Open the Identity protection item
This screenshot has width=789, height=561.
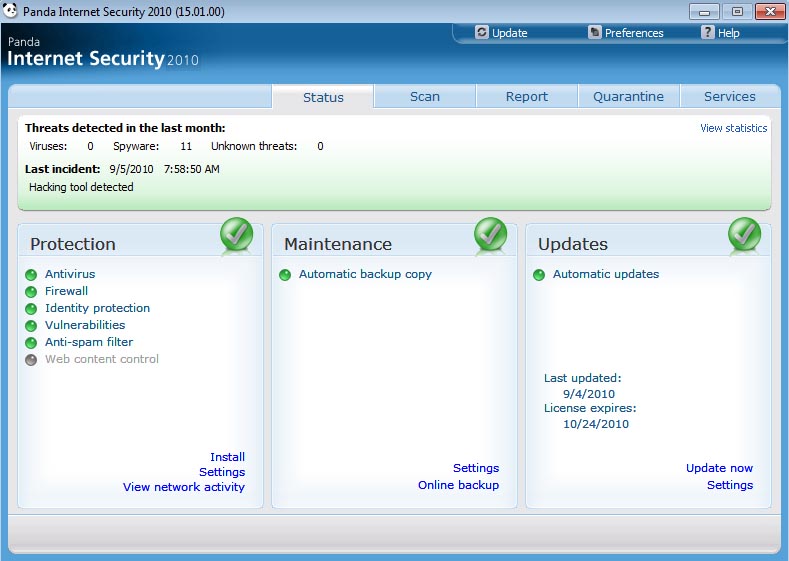click(x=97, y=308)
